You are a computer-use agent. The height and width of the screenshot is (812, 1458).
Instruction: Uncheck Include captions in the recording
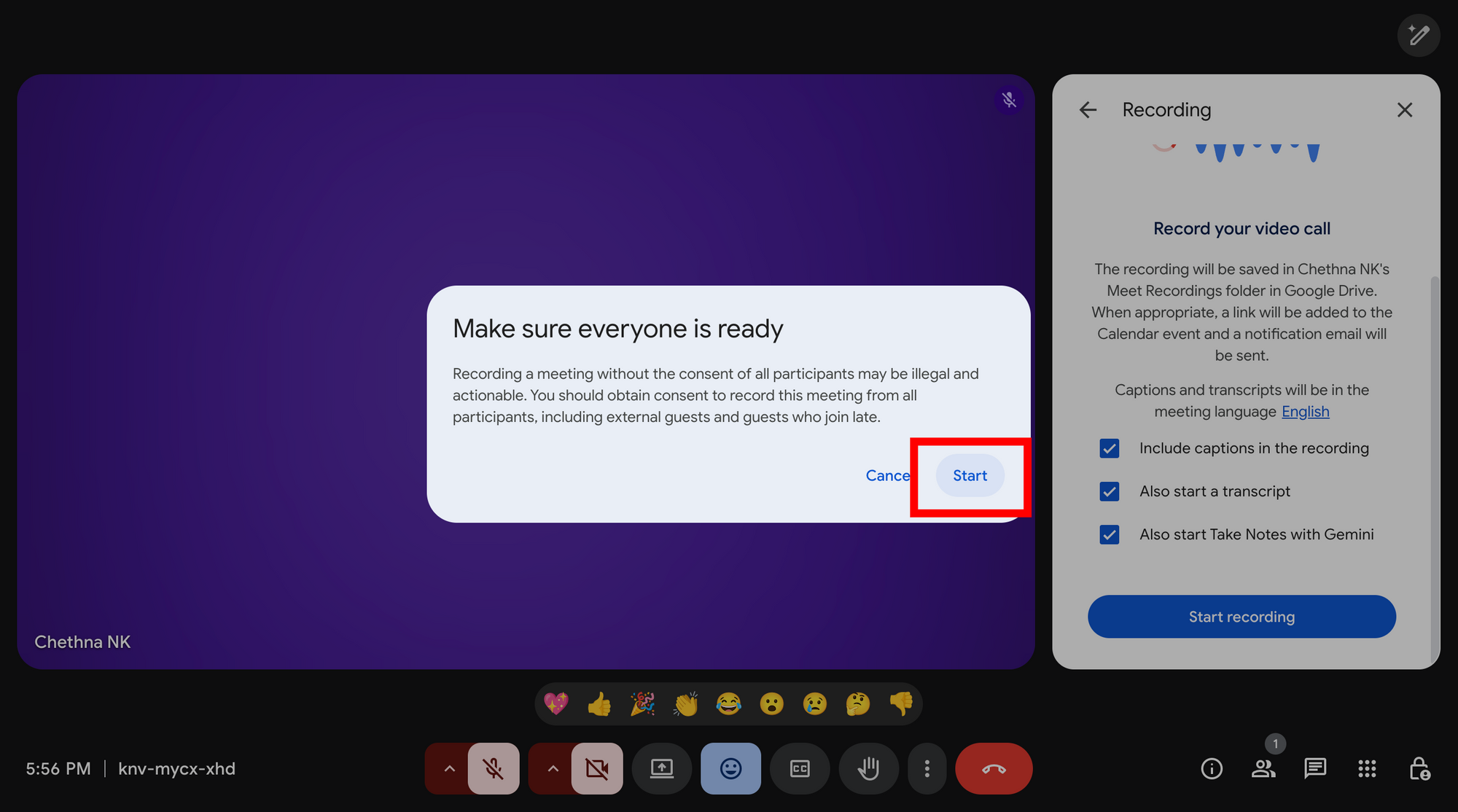(1109, 448)
